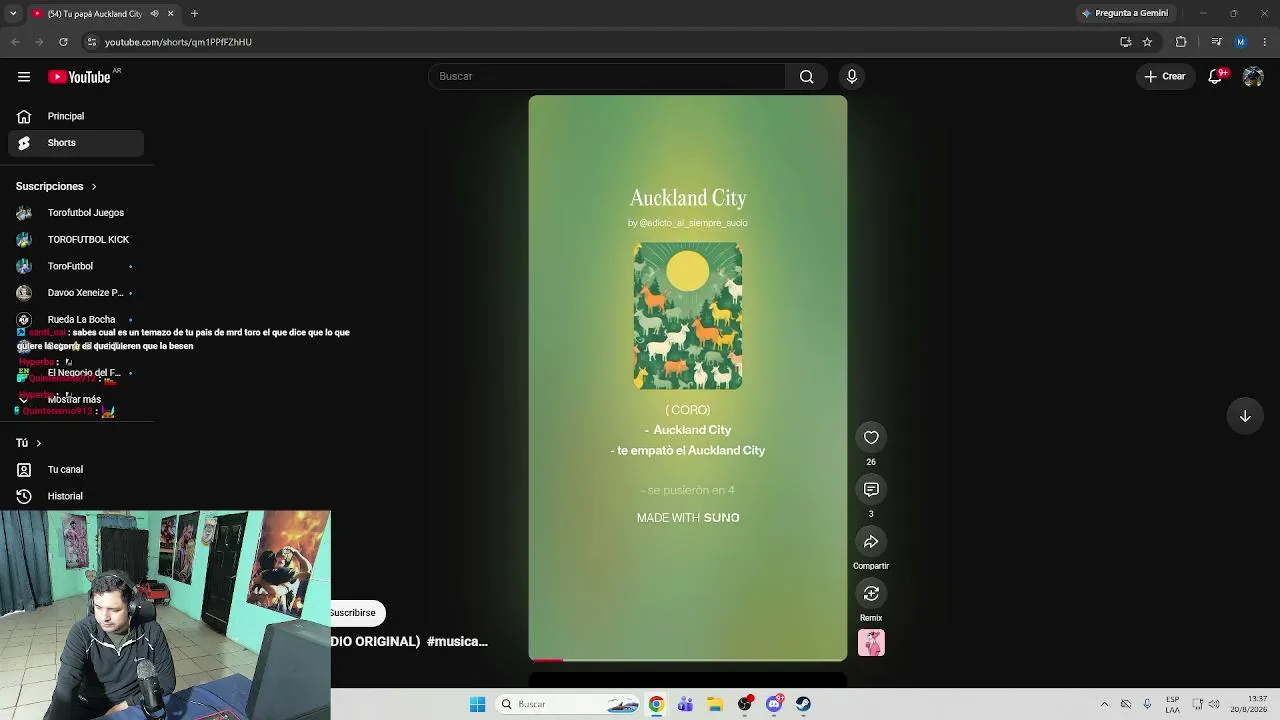Open Torofutbol Juegos channel
The width and height of the screenshot is (1280, 720).
[76, 213]
